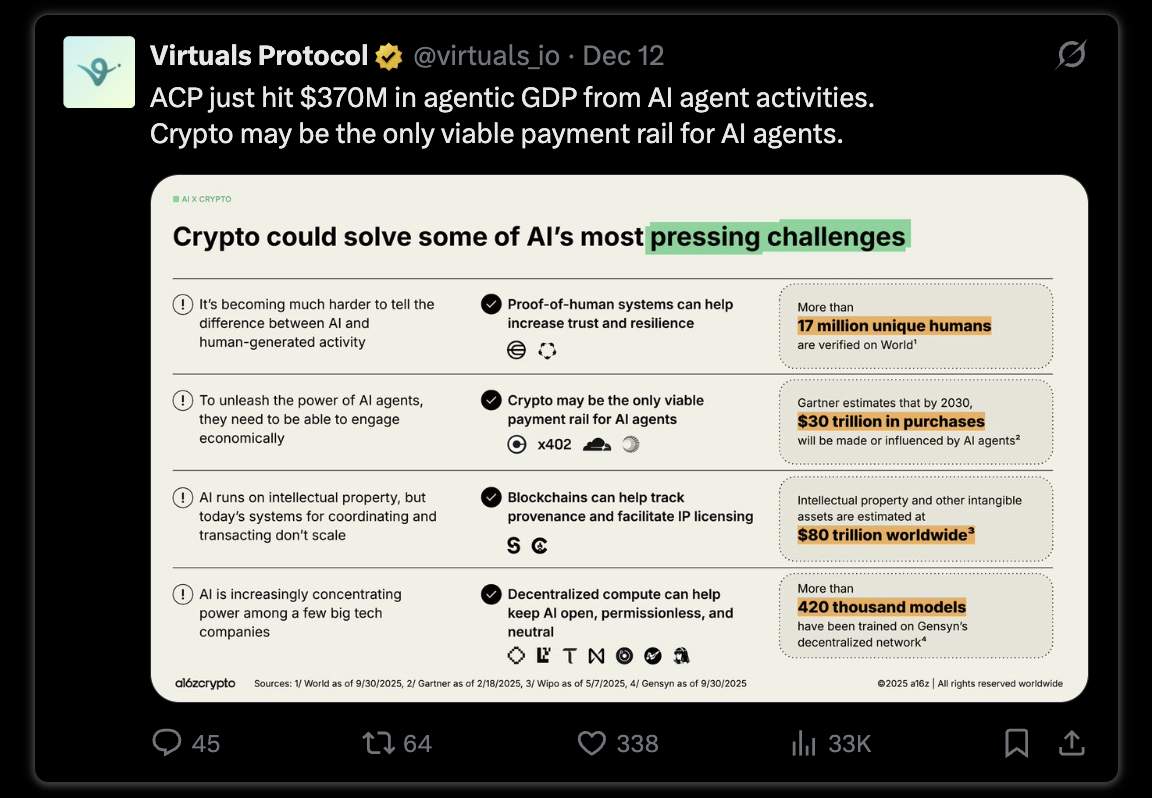
Task: Click the @virtuals_io handle
Action: pyautogui.click(x=486, y=56)
